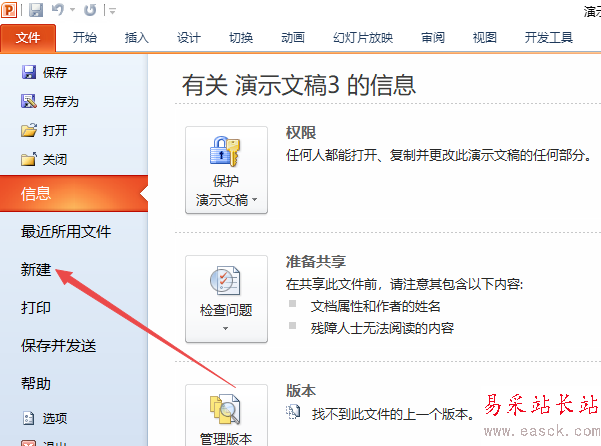
Task: Open the 文件 tab
Action: 28,38
